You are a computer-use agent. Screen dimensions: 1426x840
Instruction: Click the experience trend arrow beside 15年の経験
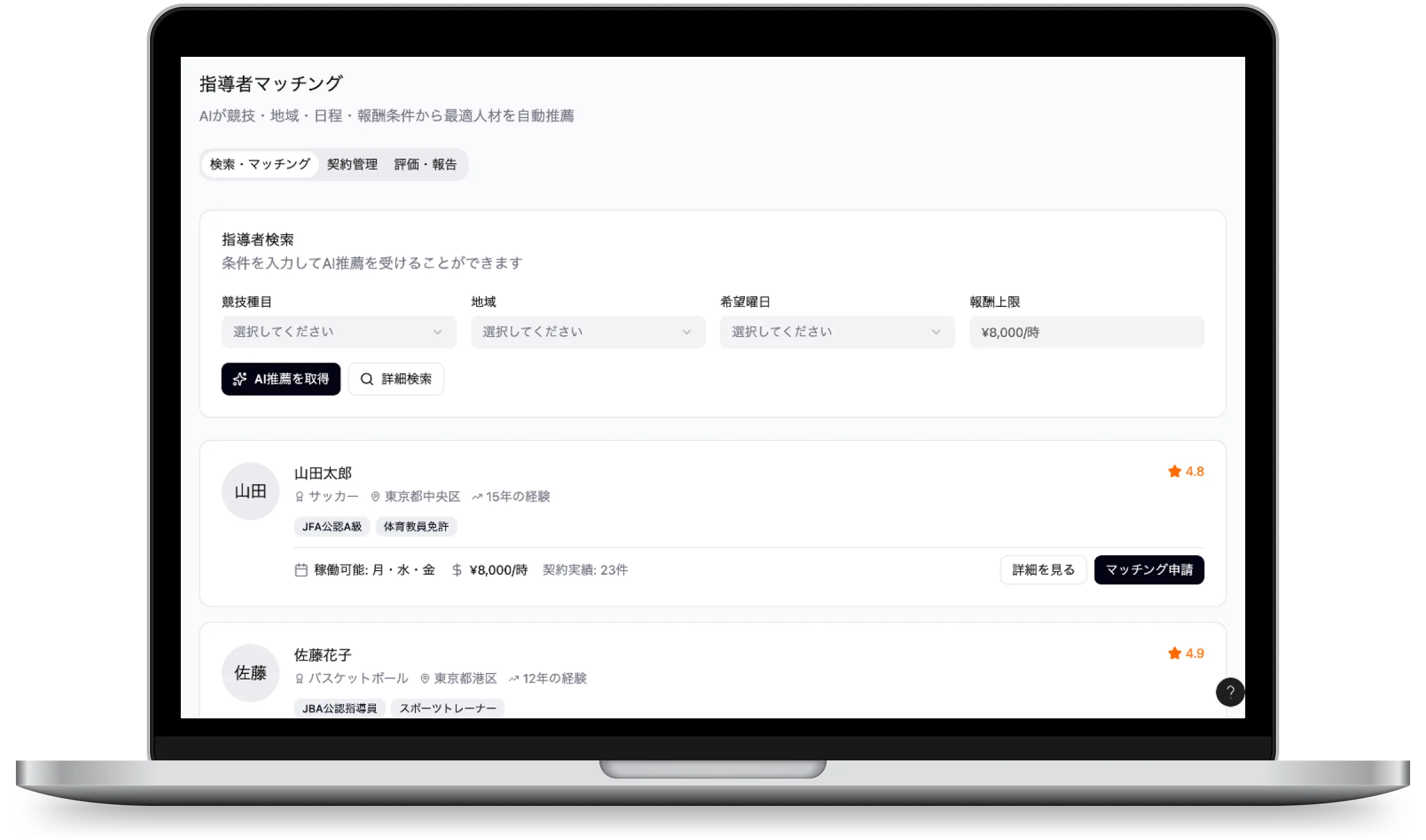(x=478, y=496)
